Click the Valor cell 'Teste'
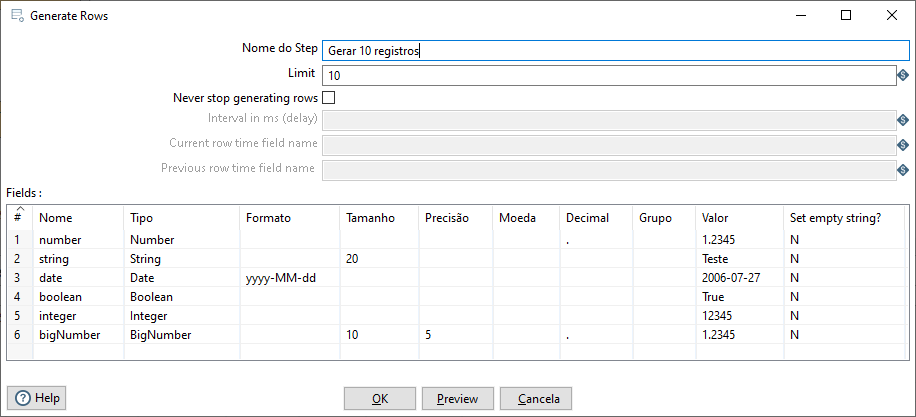The width and height of the screenshot is (916, 417). [740, 259]
